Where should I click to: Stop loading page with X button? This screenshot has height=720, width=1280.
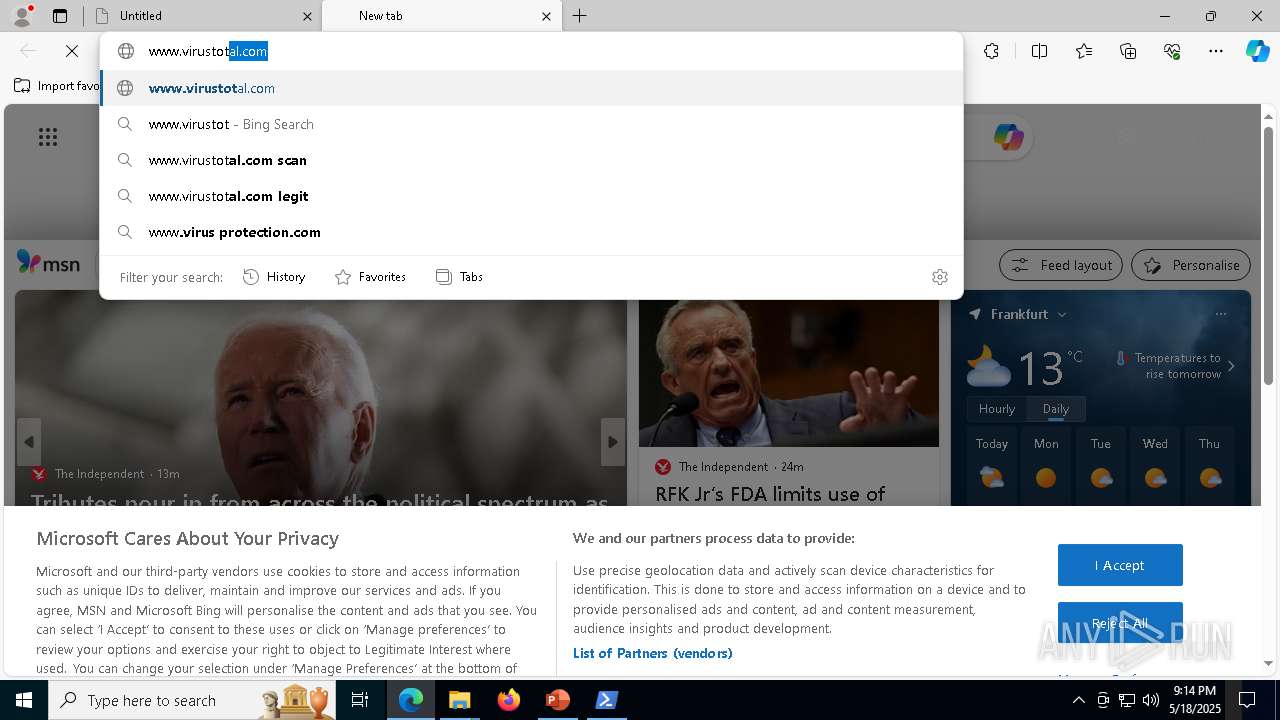(x=72, y=51)
